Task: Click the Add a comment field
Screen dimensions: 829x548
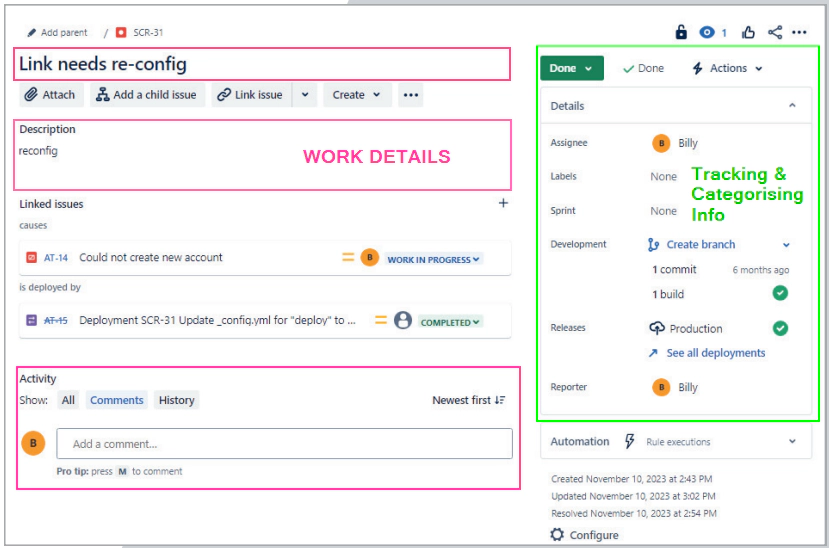Action: tap(284, 444)
